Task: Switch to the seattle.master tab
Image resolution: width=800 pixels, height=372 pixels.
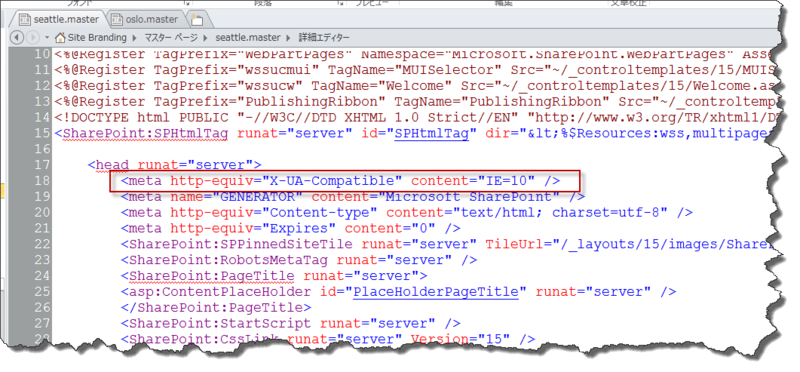Action: [59, 20]
